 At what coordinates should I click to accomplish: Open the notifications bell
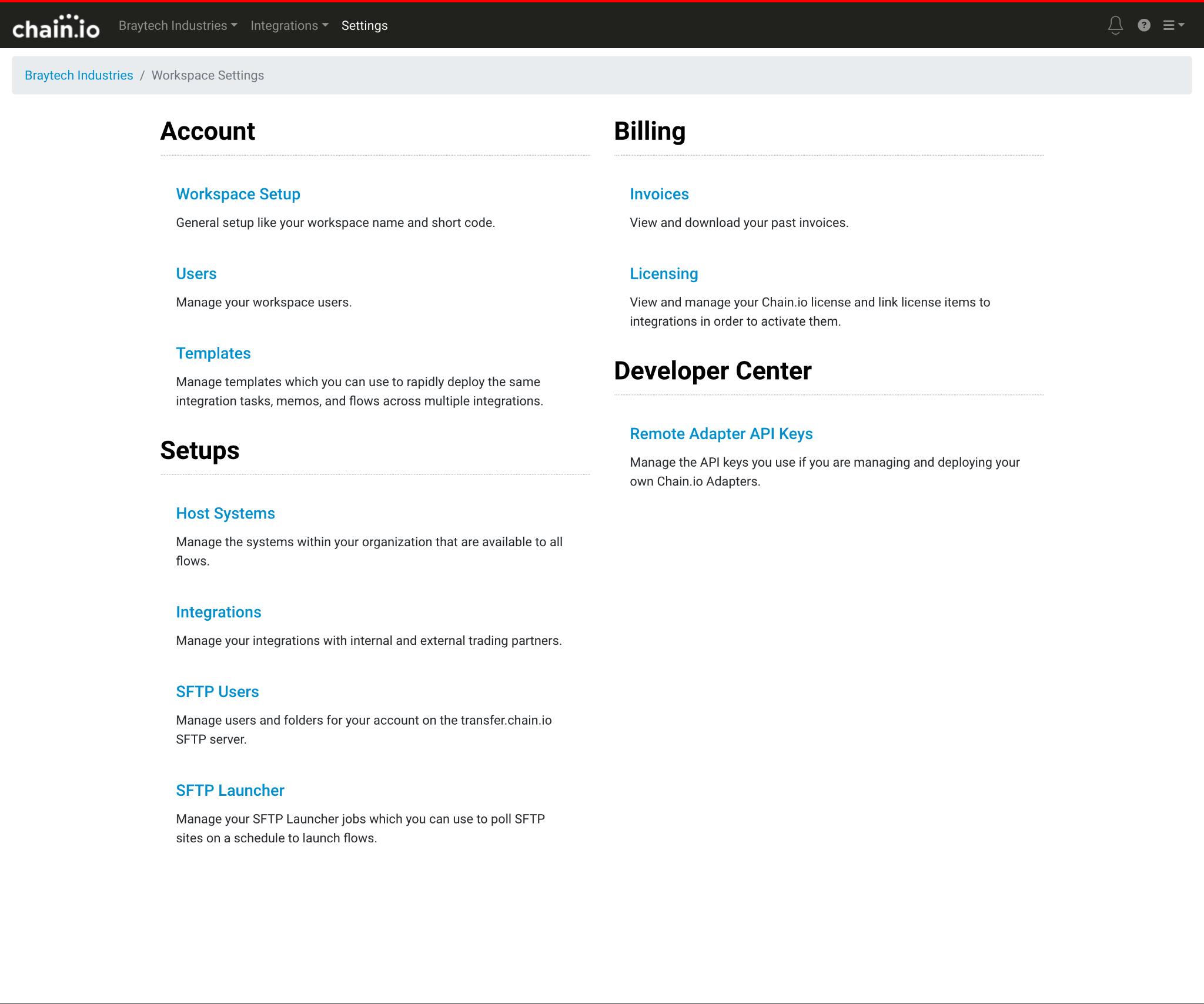[1115, 25]
